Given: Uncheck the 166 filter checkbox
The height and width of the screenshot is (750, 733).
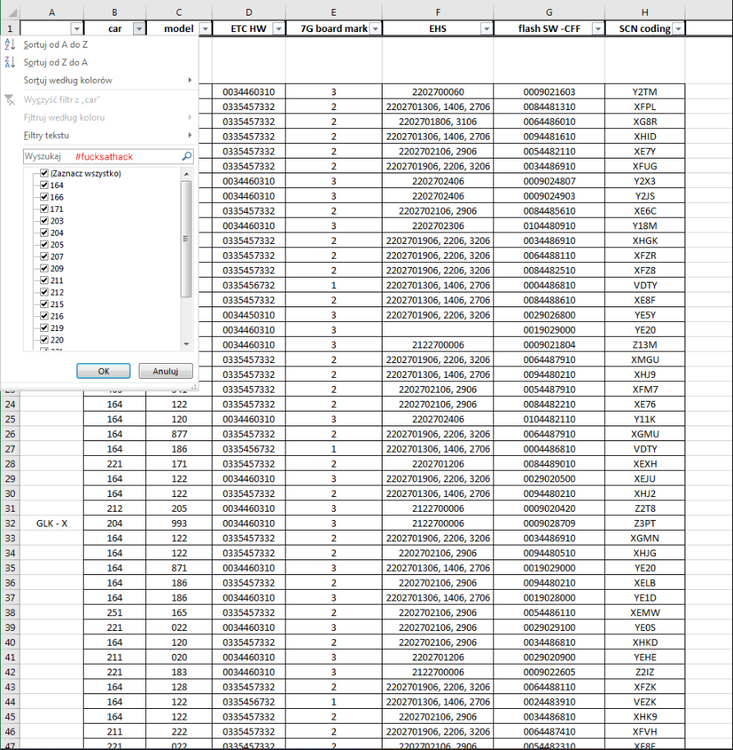Looking at the screenshot, I should (x=44, y=197).
